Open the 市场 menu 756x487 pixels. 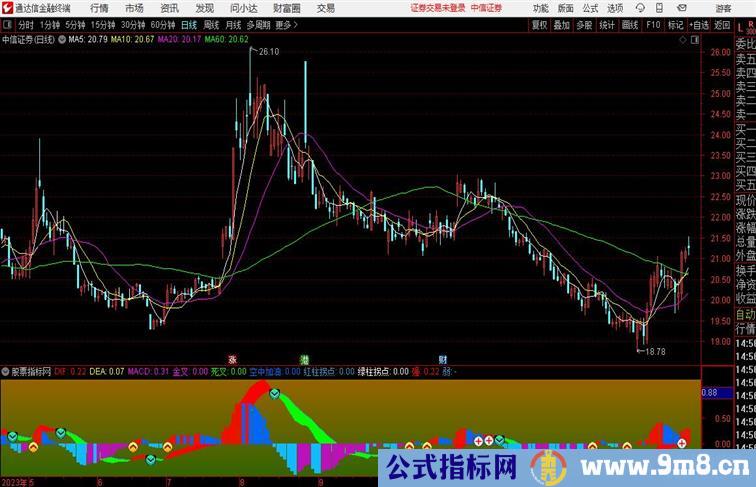[x=134, y=8]
